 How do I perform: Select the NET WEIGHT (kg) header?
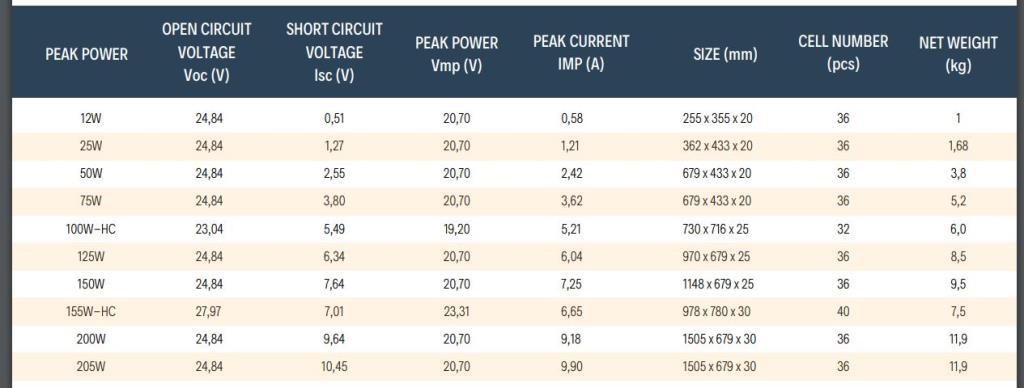click(x=958, y=54)
